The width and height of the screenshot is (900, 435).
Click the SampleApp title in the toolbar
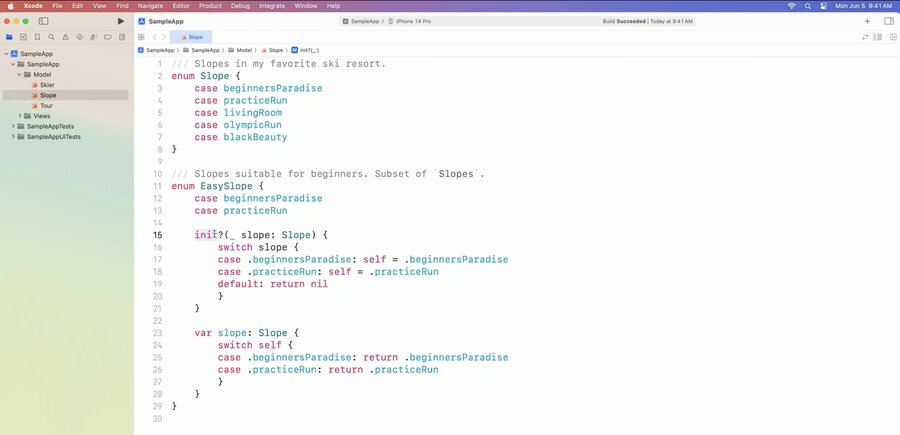click(166, 21)
